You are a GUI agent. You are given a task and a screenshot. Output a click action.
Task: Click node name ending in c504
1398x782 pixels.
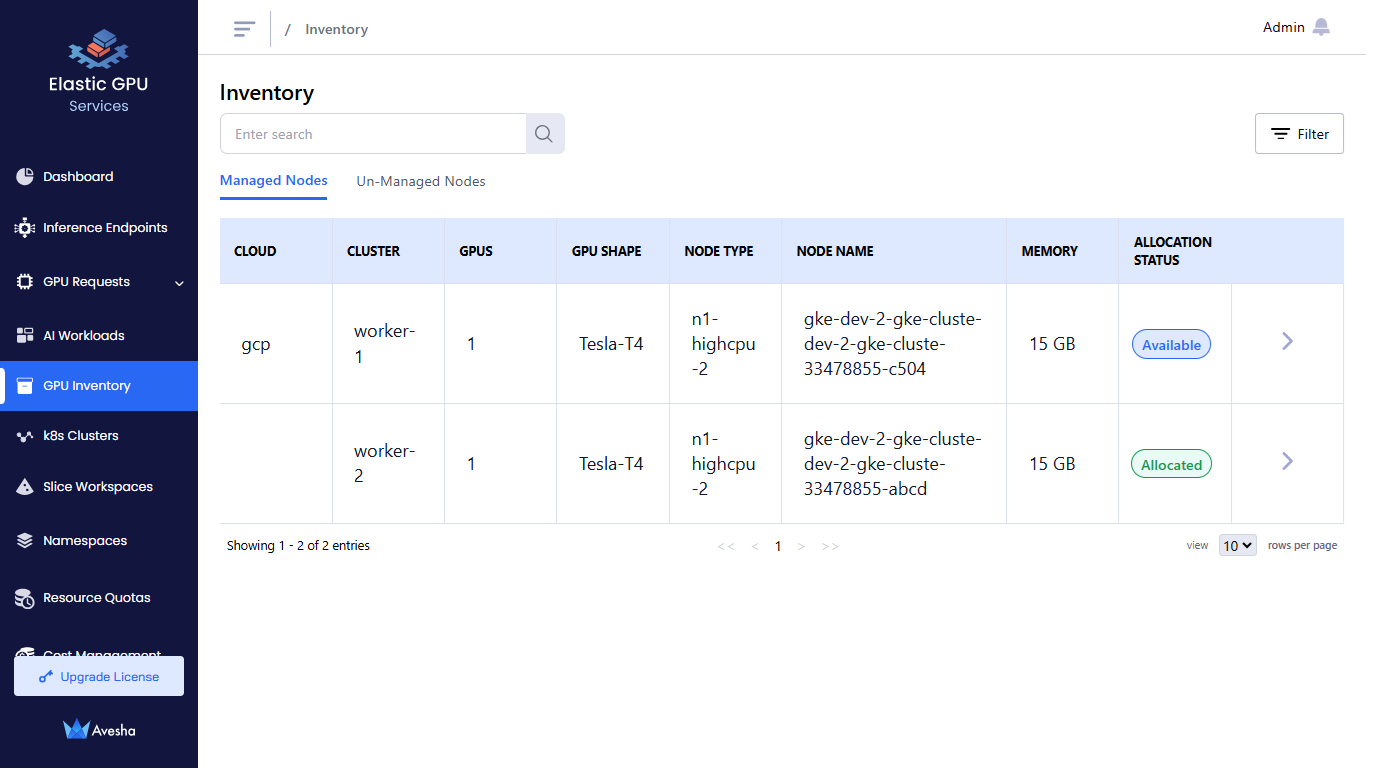[893, 344]
